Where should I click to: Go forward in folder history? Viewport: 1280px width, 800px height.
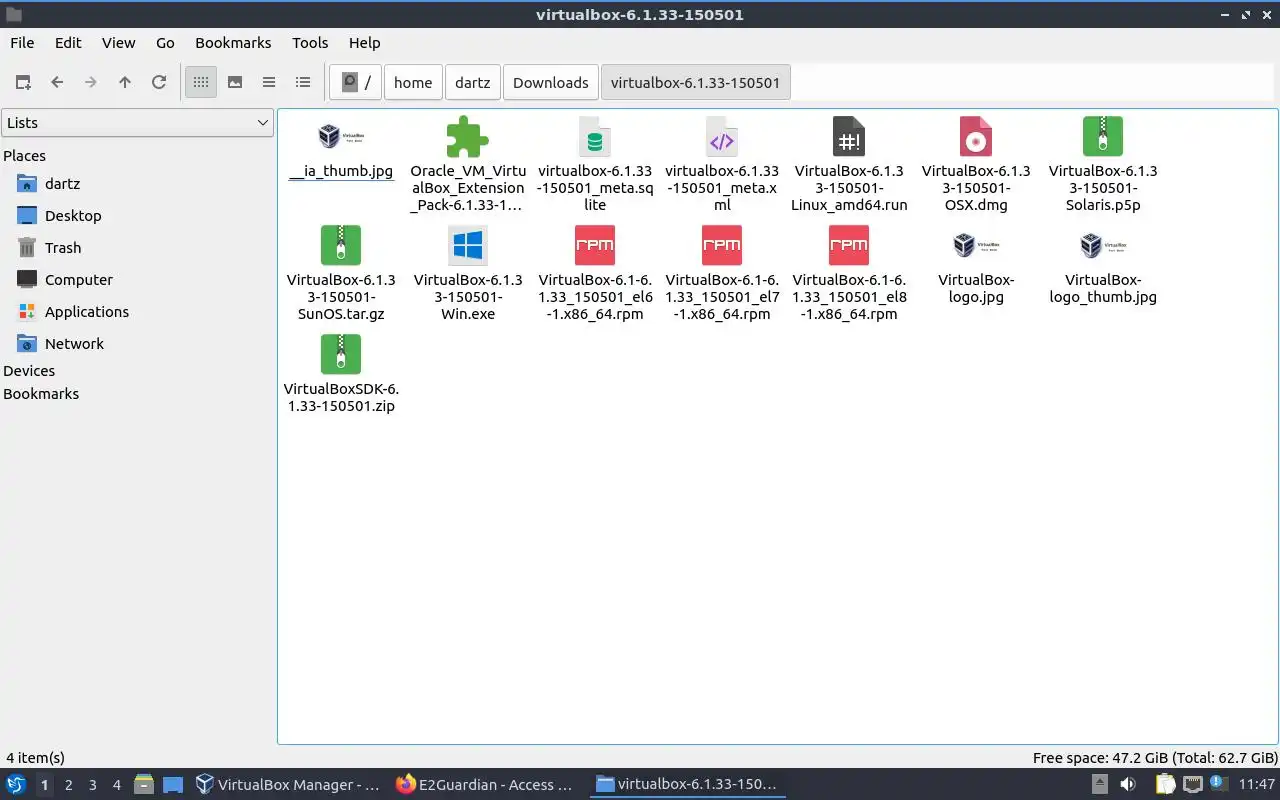click(91, 82)
